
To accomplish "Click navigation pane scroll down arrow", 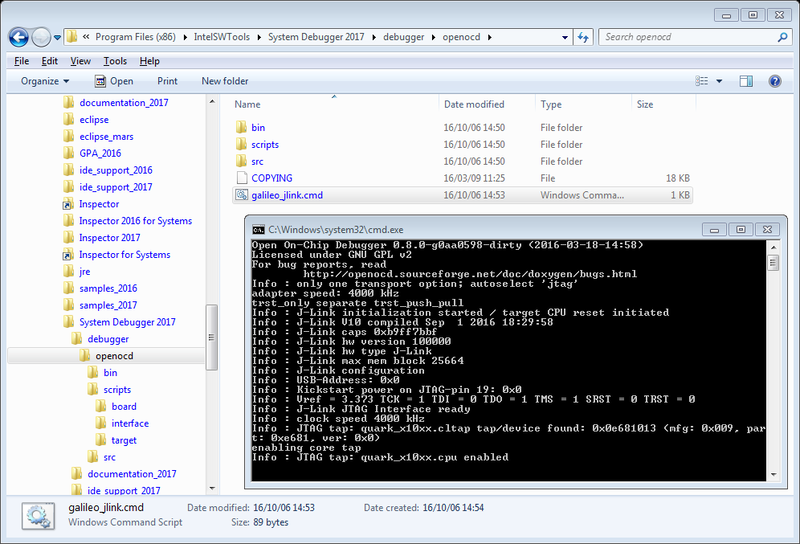I will click(212, 488).
